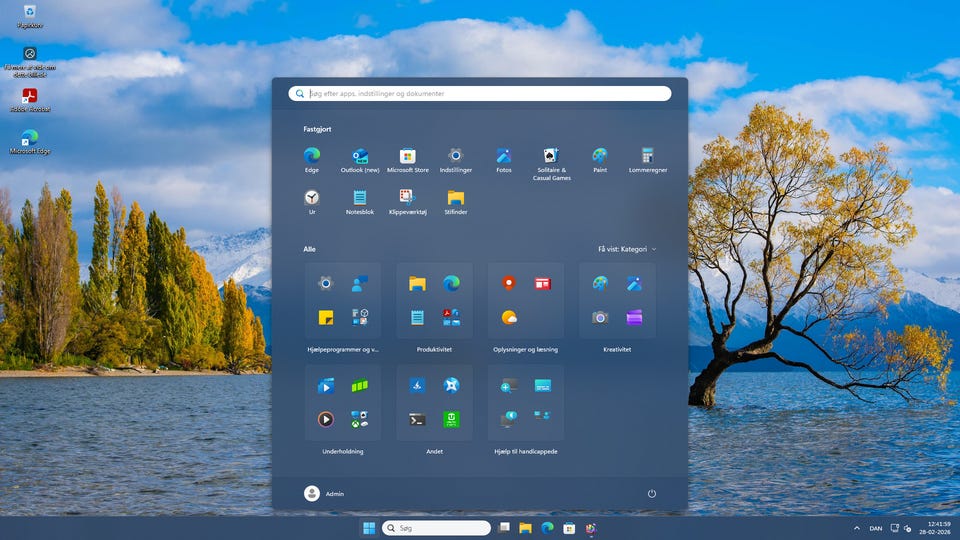This screenshot has width=960, height=540.
Task: Open the Få vist: Kategori dropdown
Action: coord(627,249)
